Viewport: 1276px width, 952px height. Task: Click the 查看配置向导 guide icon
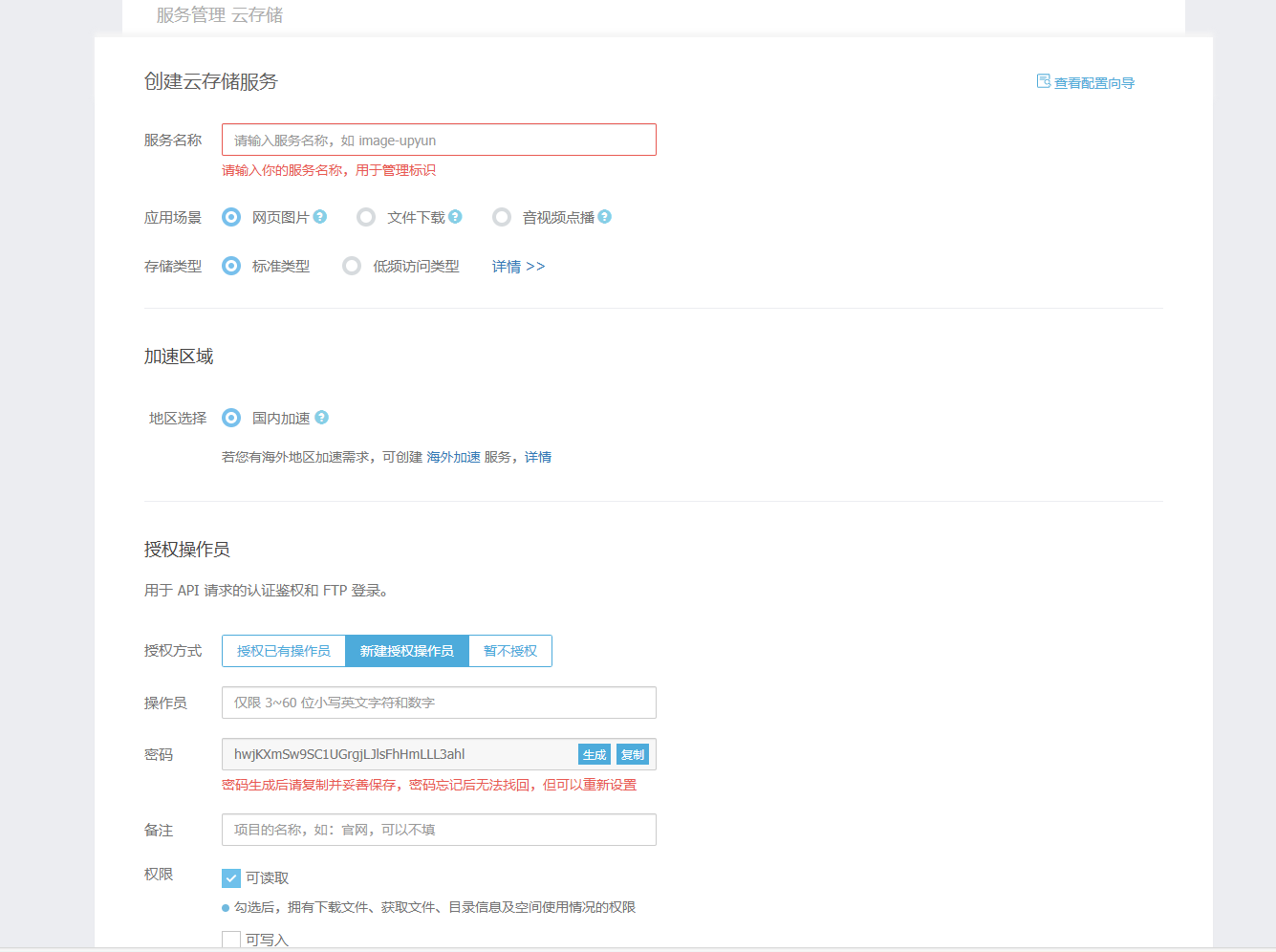(1044, 82)
